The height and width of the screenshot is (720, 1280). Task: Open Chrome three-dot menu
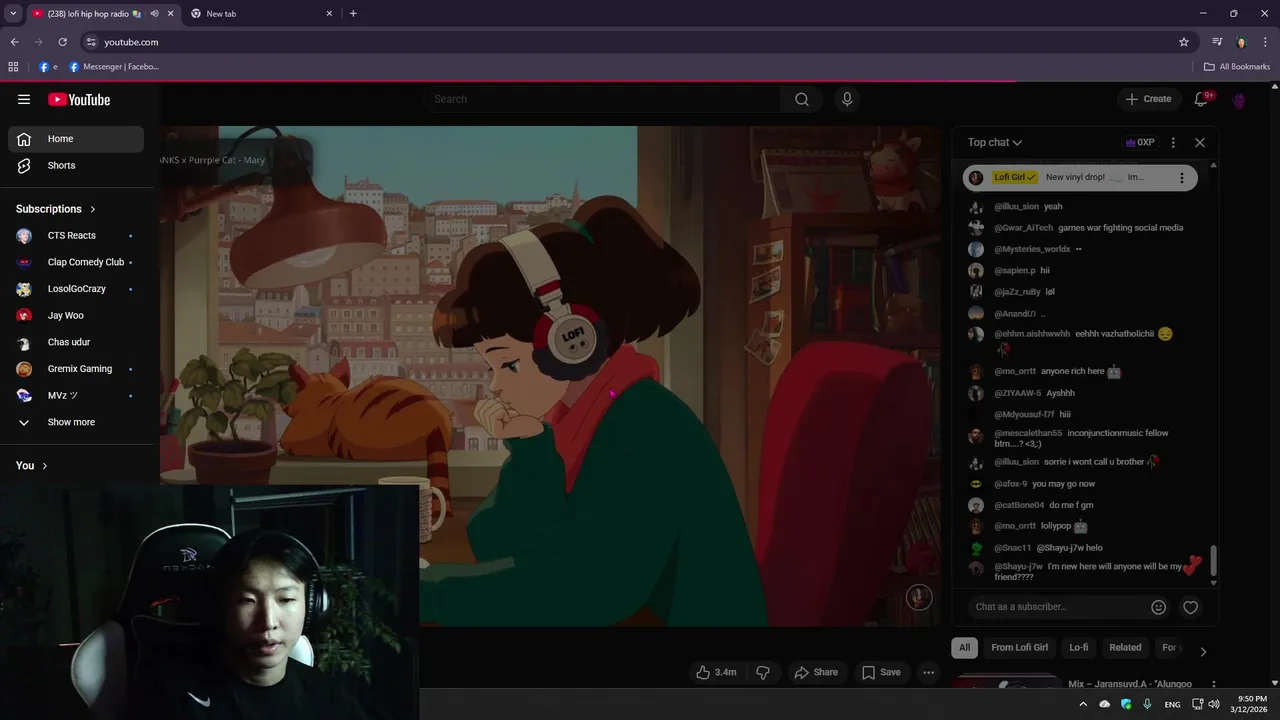(x=1264, y=42)
